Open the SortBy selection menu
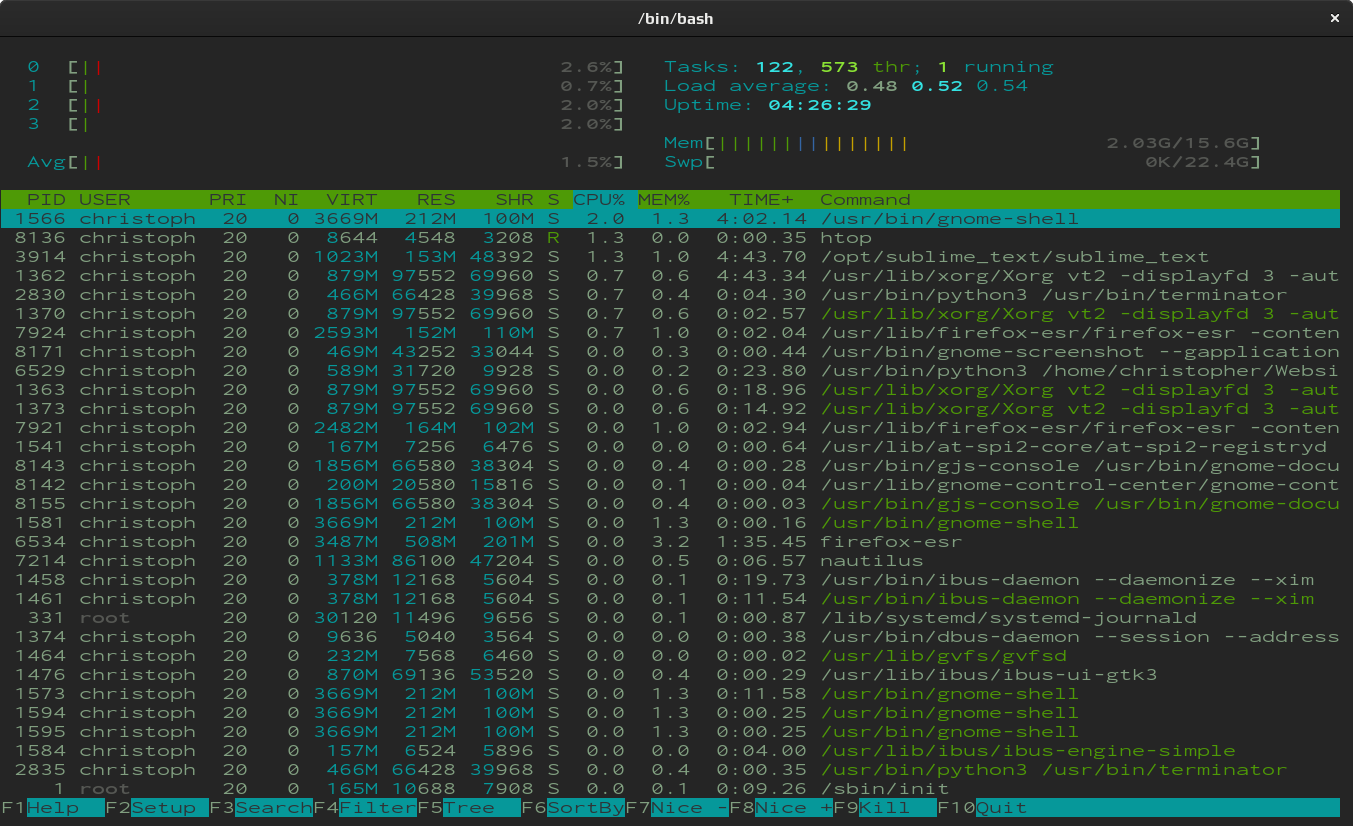The width and height of the screenshot is (1353, 826). point(586,808)
